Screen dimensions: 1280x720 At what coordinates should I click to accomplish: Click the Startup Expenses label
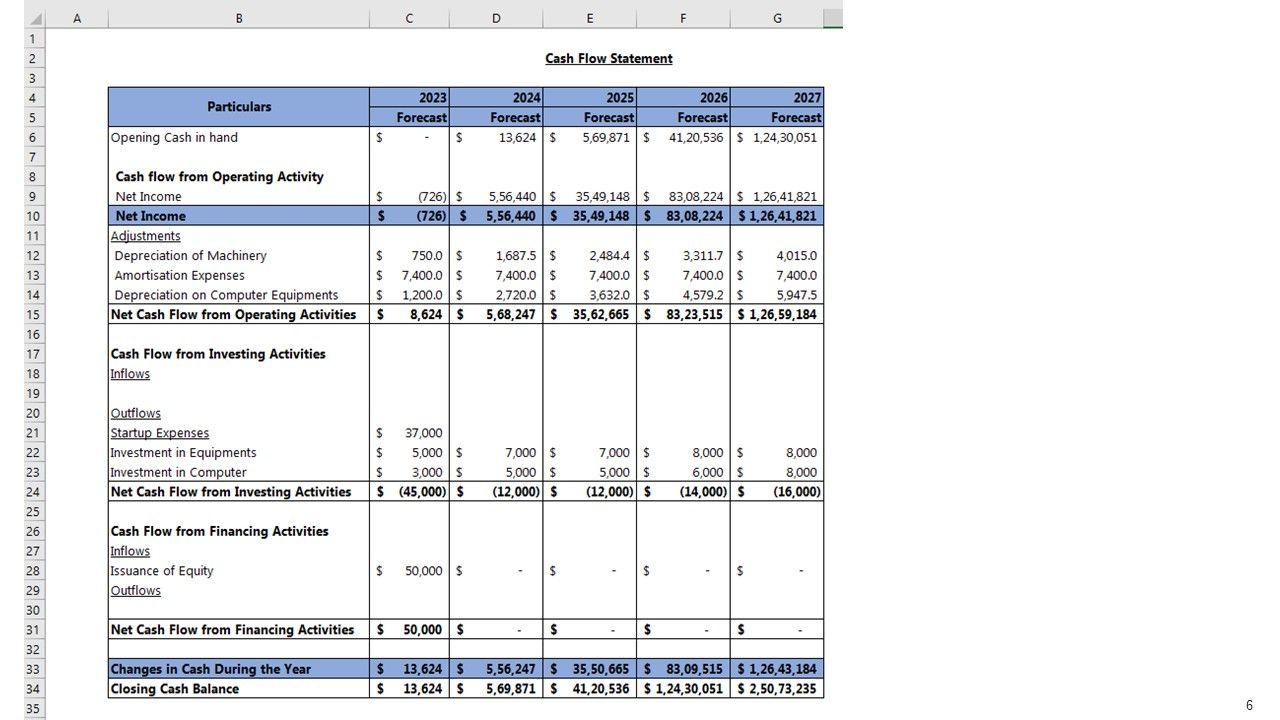click(x=160, y=433)
